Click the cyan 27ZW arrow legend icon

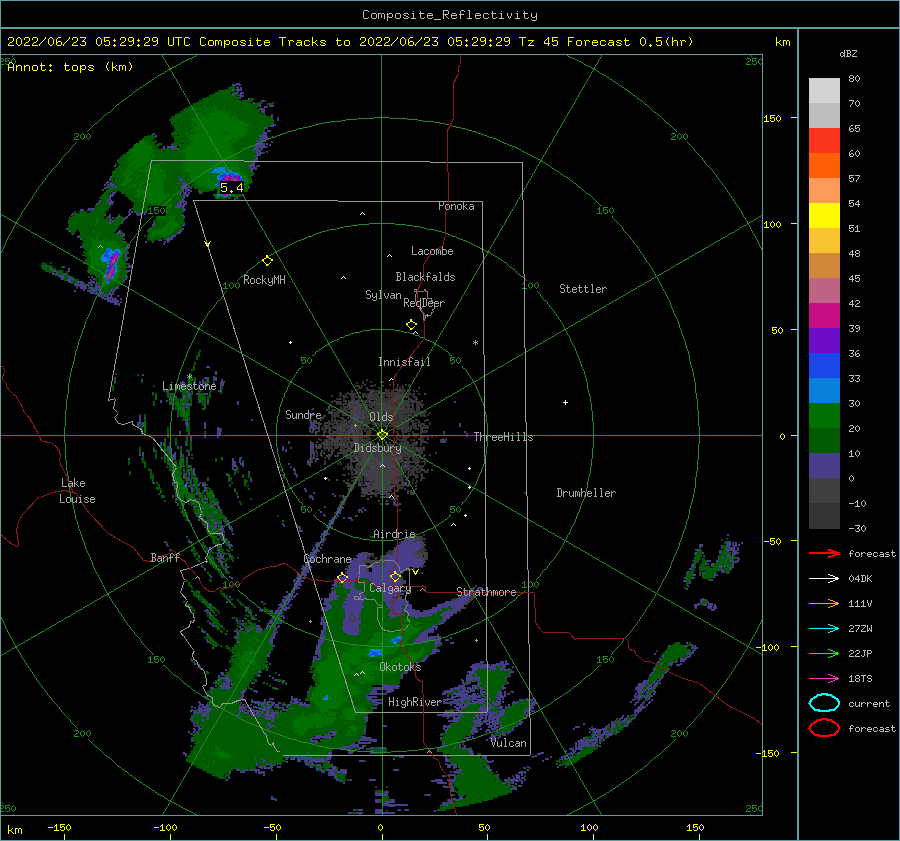click(824, 629)
